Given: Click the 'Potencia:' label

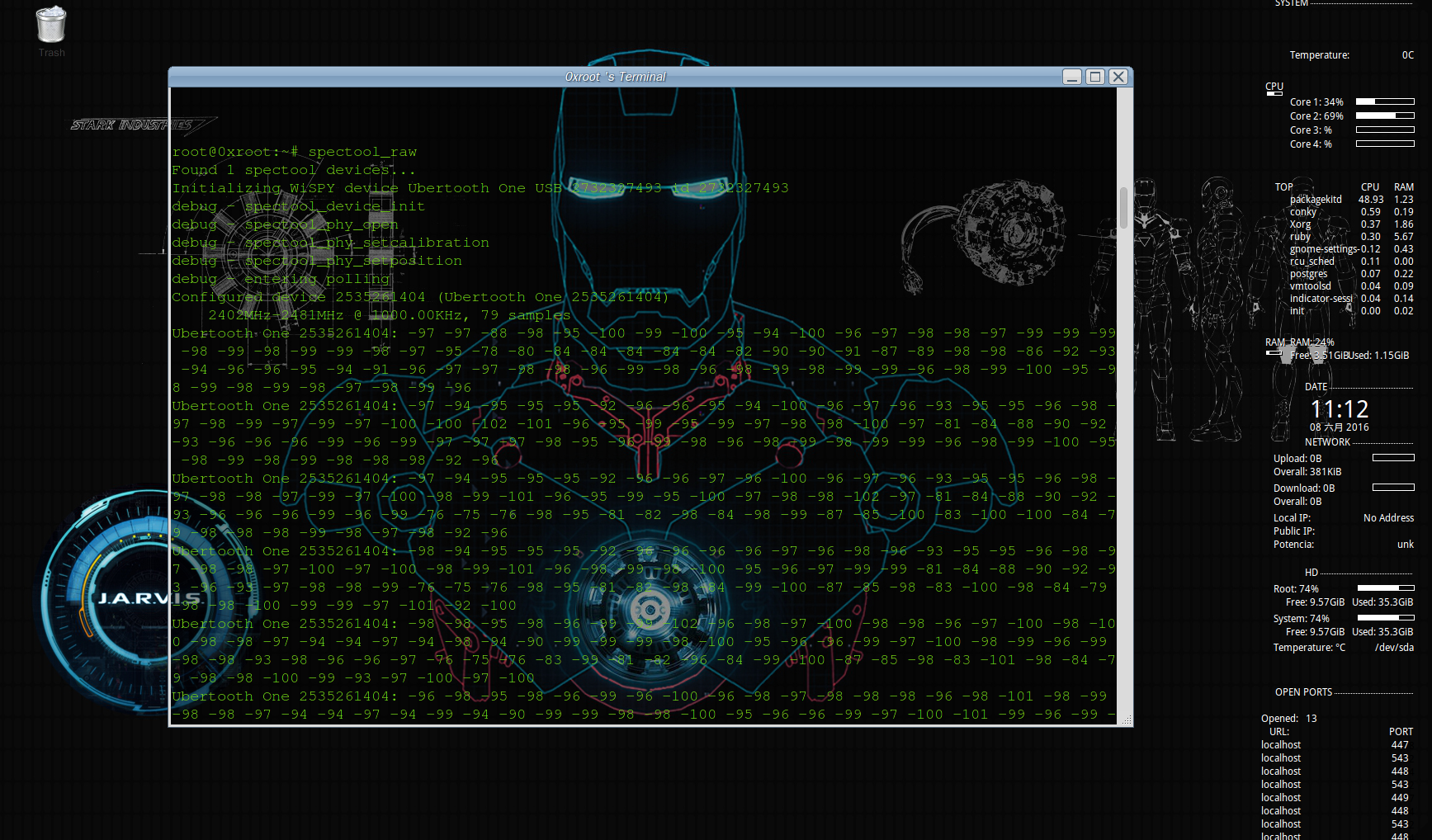Looking at the screenshot, I should coord(1293,545).
